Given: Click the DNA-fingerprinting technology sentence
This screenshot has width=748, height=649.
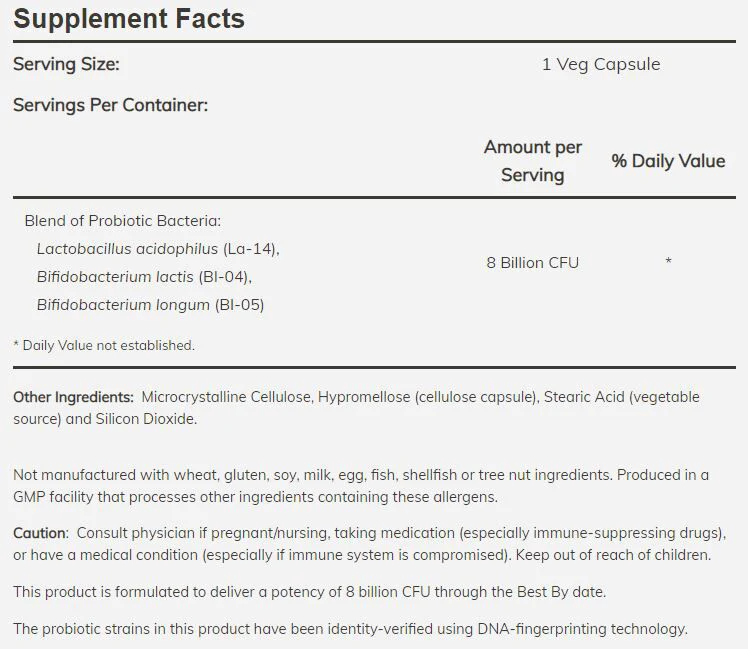Looking at the screenshot, I should pyautogui.click(x=350, y=628).
